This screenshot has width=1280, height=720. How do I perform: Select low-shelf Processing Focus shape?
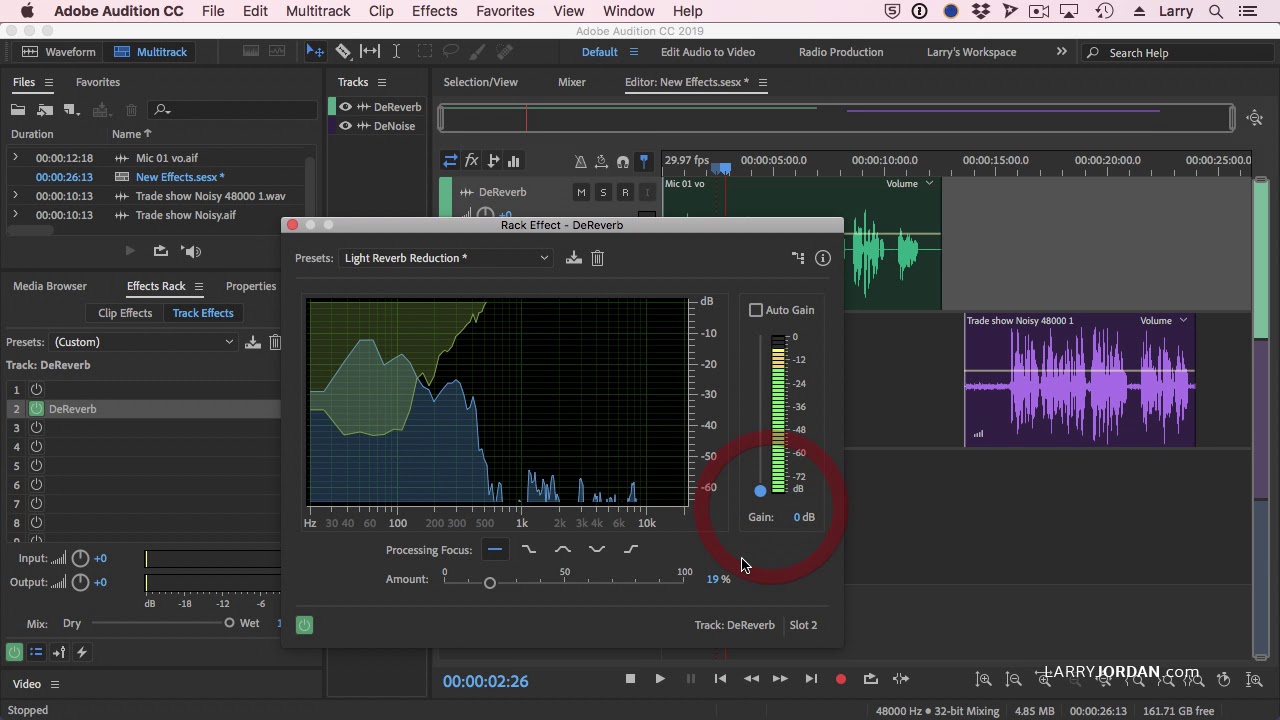(x=529, y=549)
